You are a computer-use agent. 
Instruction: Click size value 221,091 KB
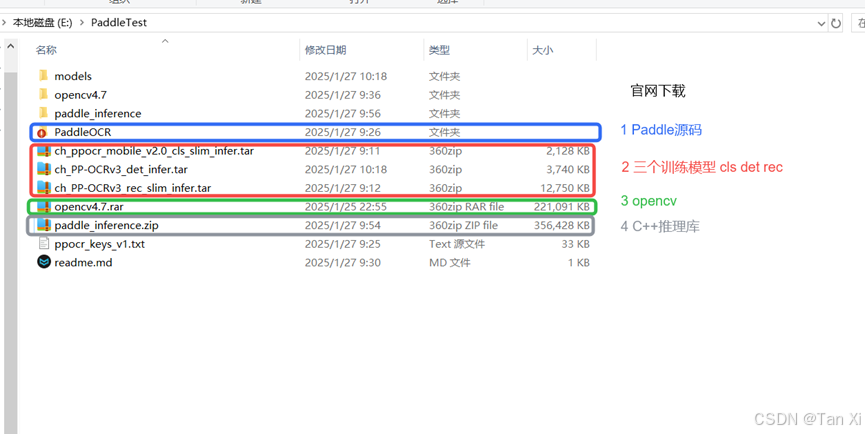(562, 207)
